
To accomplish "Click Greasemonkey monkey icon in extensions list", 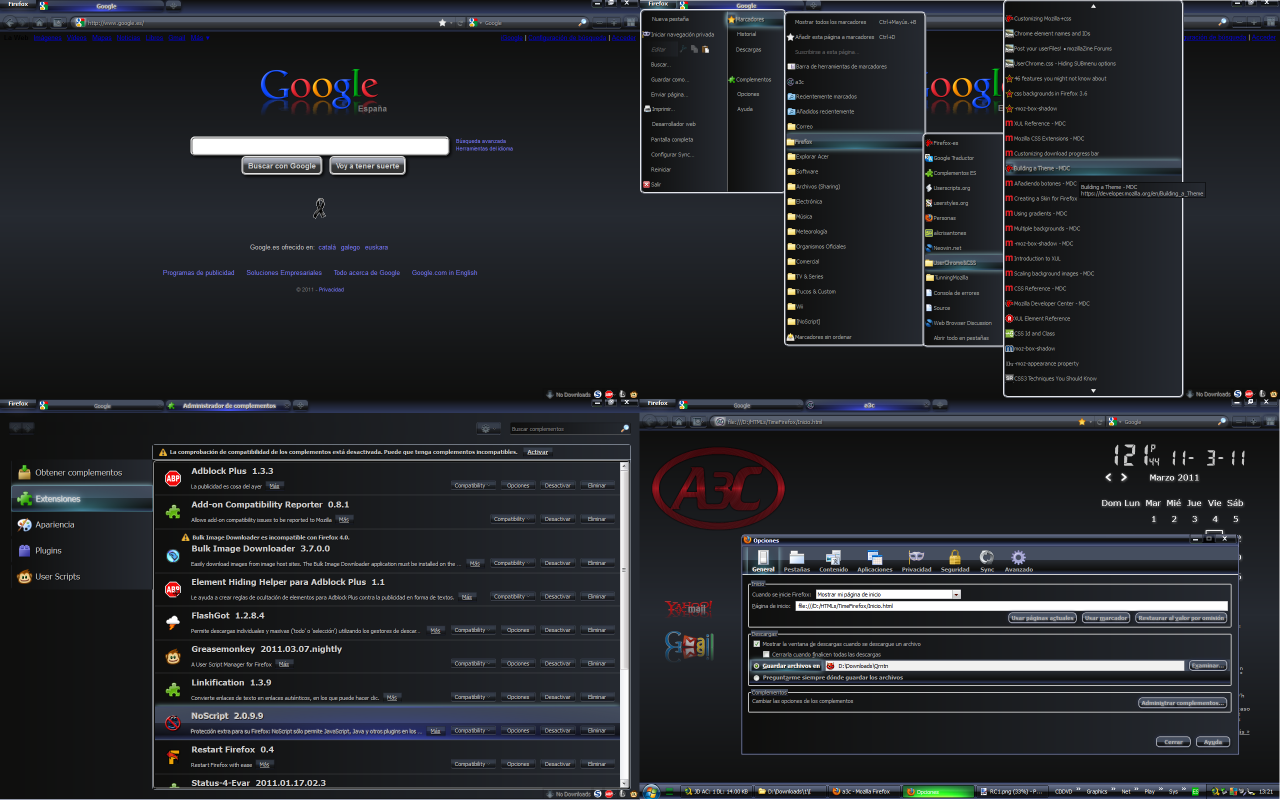I will click(x=172, y=657).
